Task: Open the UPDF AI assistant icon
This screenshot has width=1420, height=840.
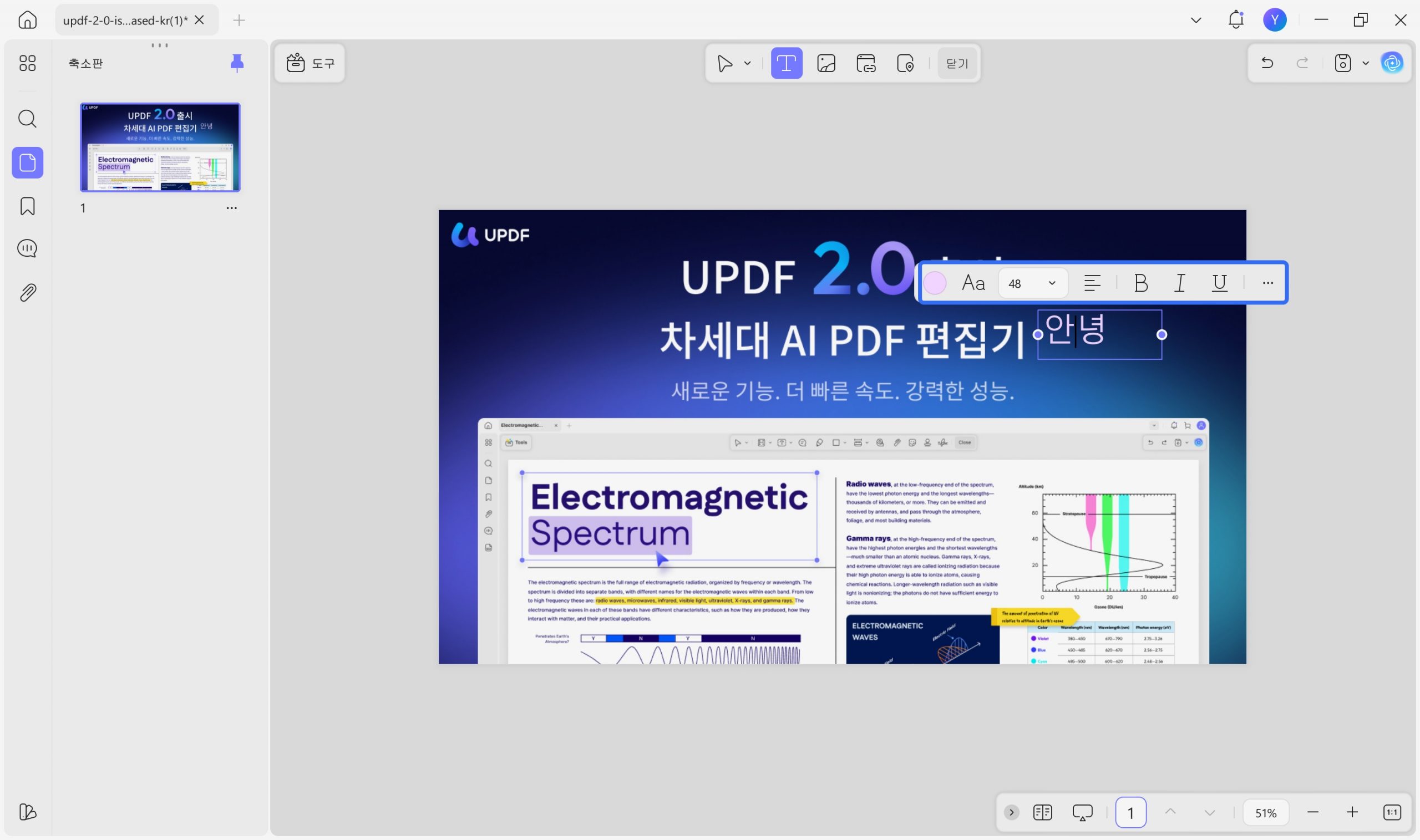Action: tap(1392, 63)
